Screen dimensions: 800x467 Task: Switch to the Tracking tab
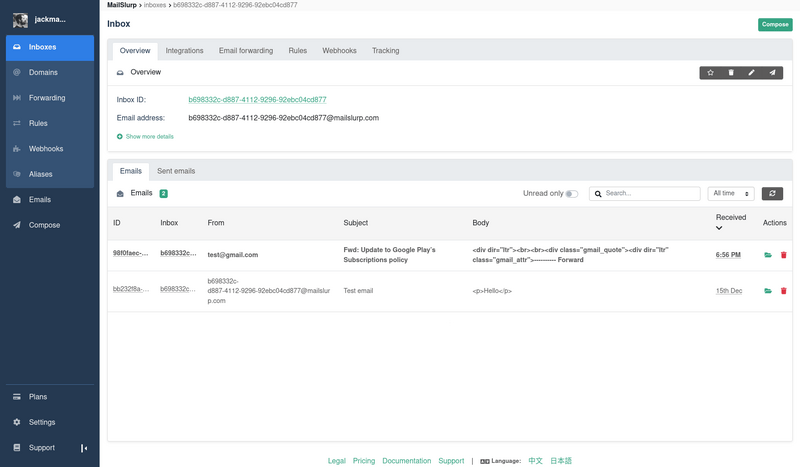click(385, 51)
